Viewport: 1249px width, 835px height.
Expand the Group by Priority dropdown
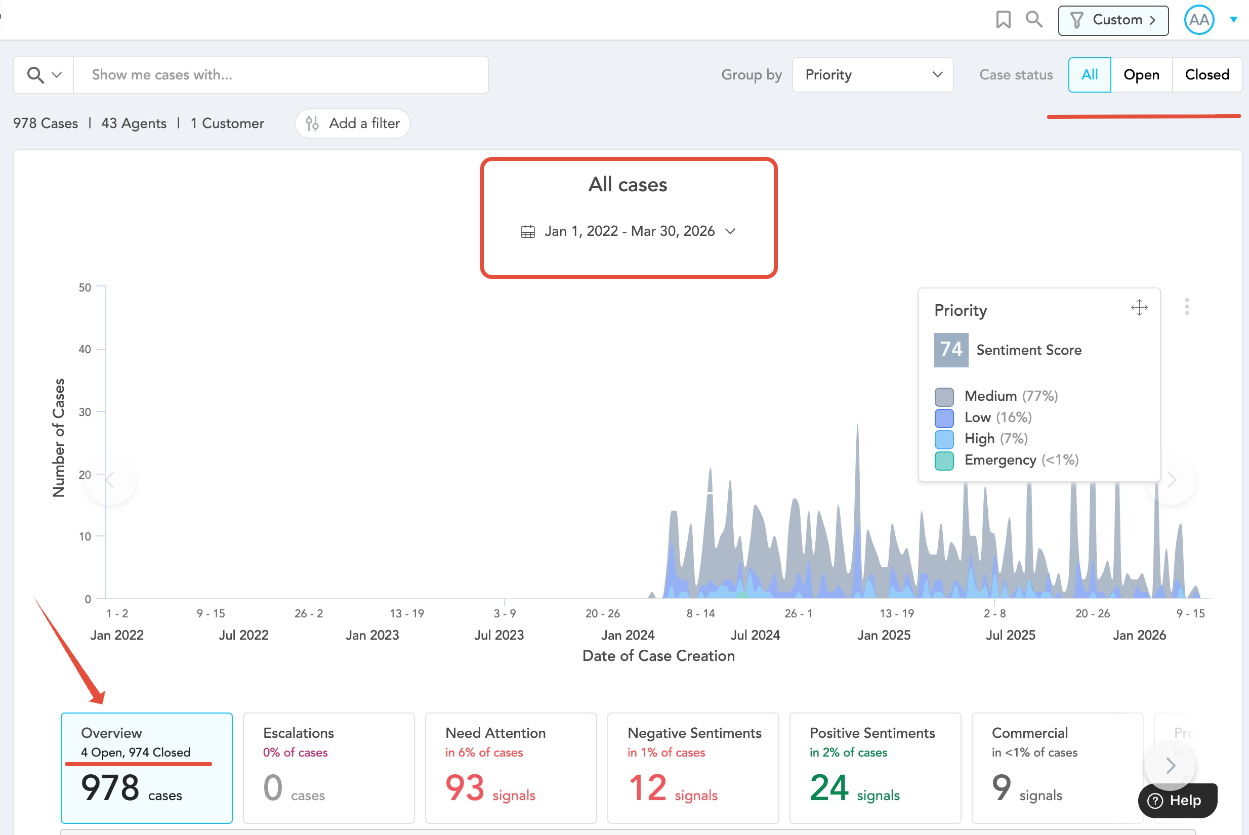(x=873, y=75)
